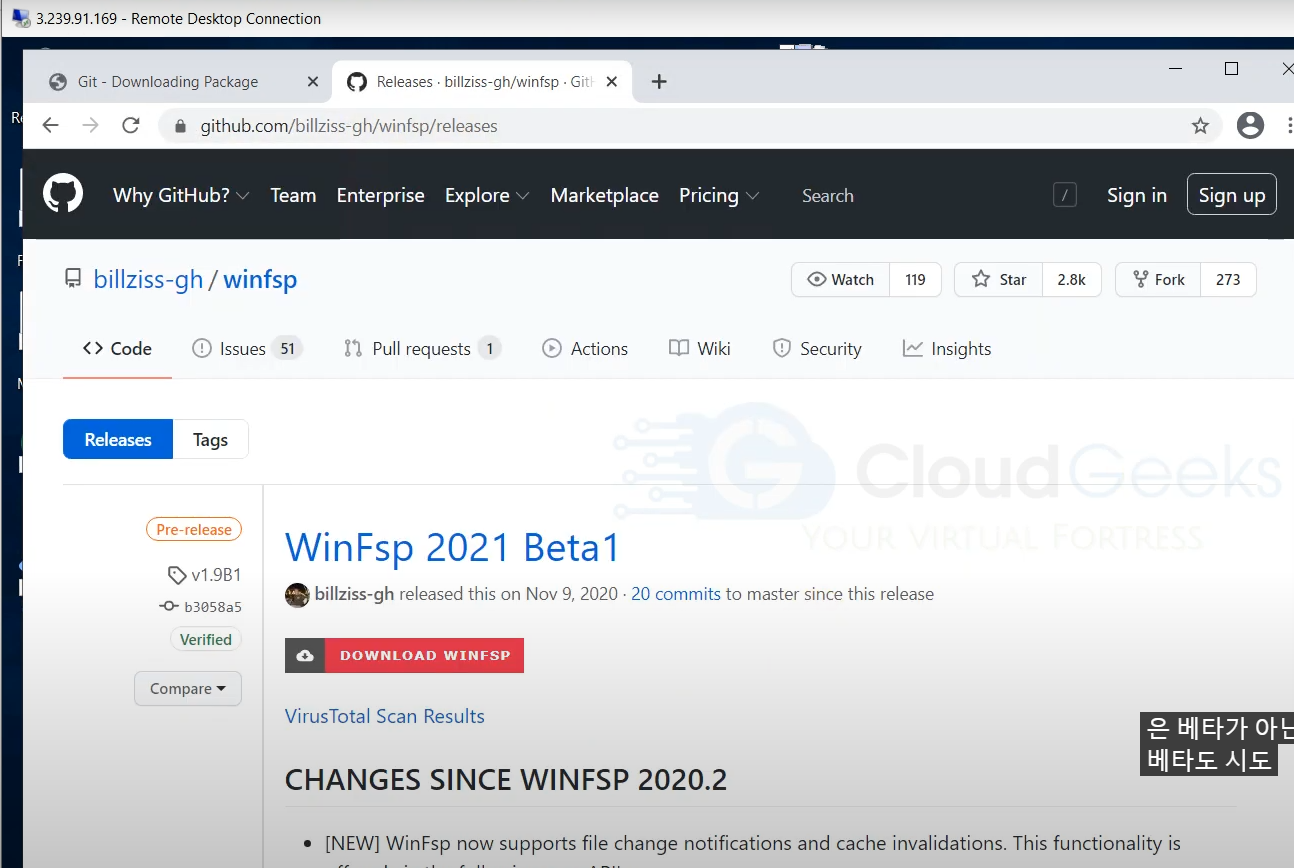
Task: Open the Enterprise nav item
Action: click(x=380, y=196)
